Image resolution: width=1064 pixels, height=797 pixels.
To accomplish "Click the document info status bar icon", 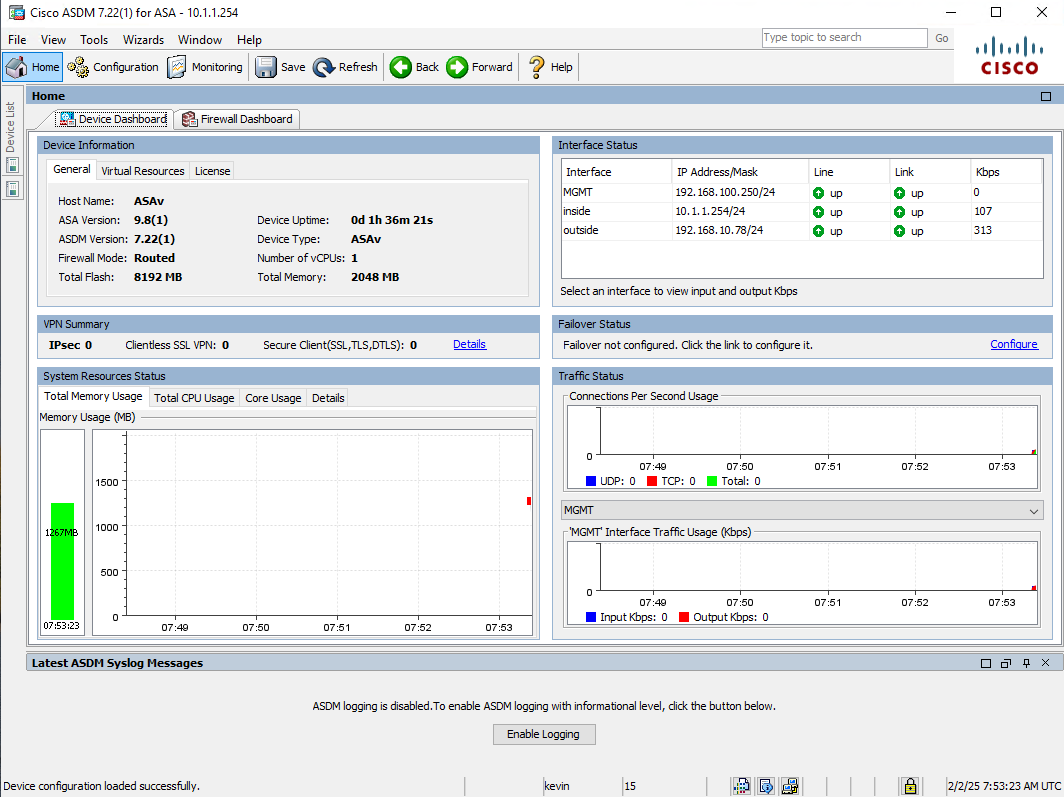I will [x=766, y=786].
